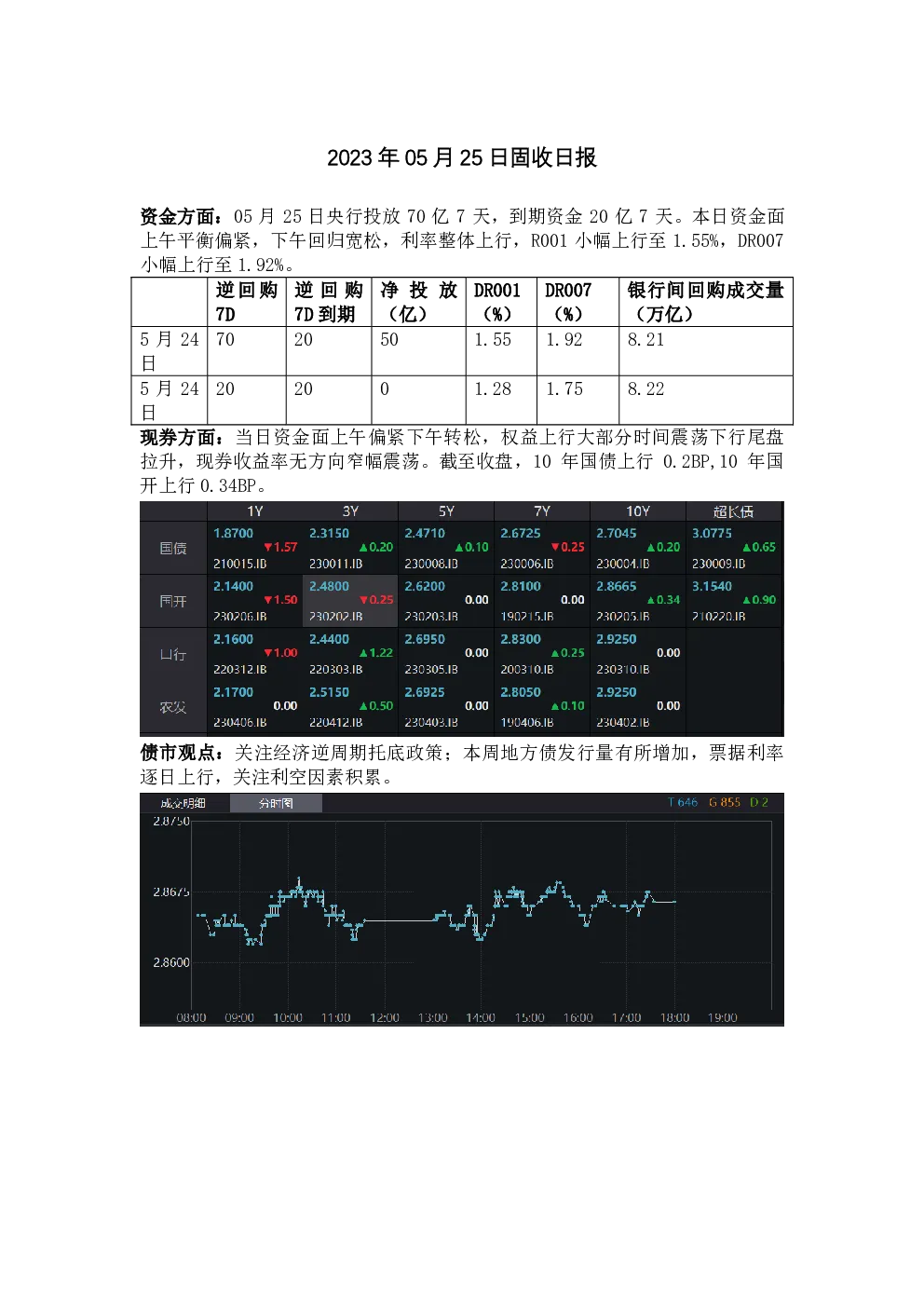
Task: Switch to the 分时图 tab
Action: point(276,803)
